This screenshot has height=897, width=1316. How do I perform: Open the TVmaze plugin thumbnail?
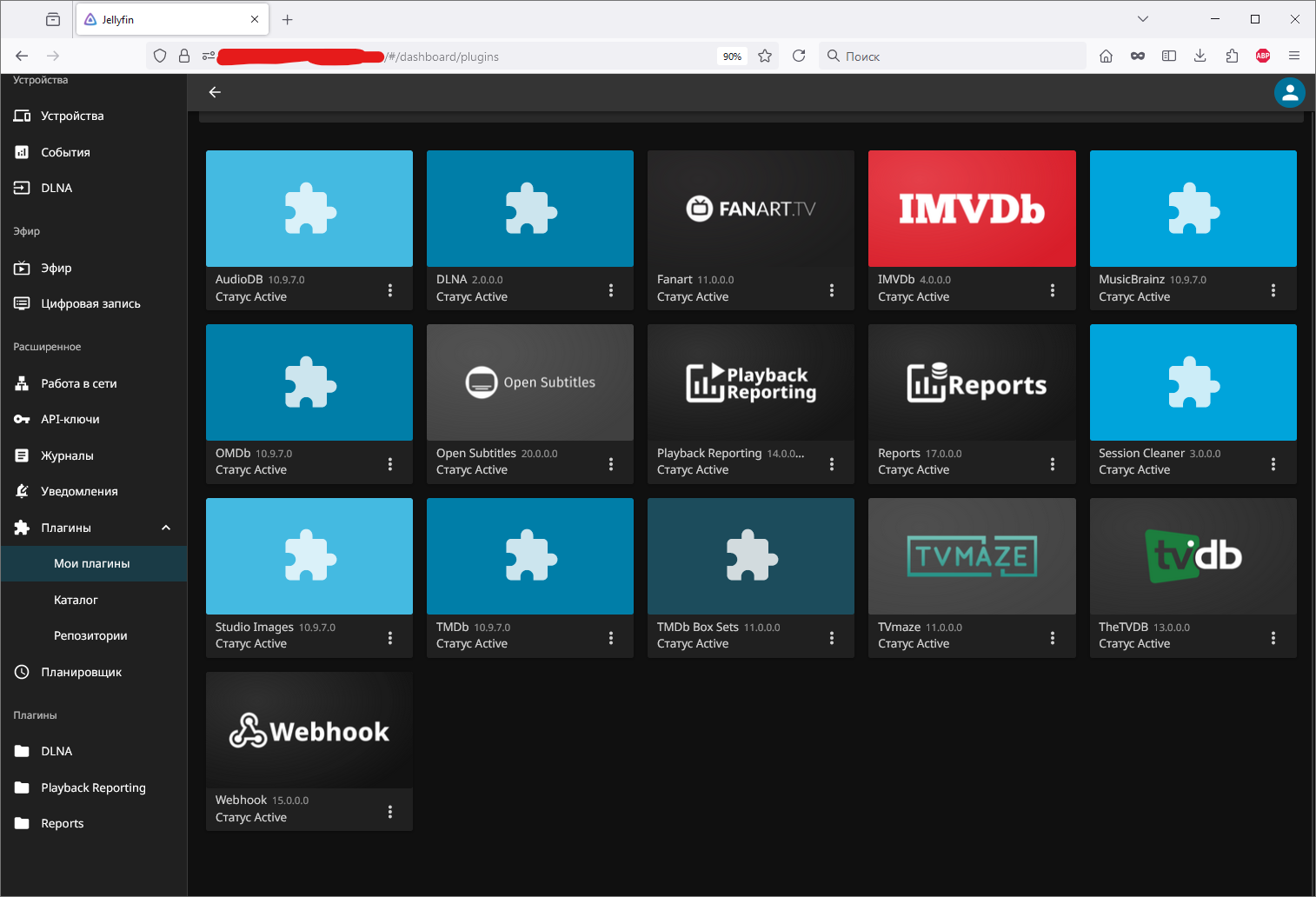[x=972, y=556]
